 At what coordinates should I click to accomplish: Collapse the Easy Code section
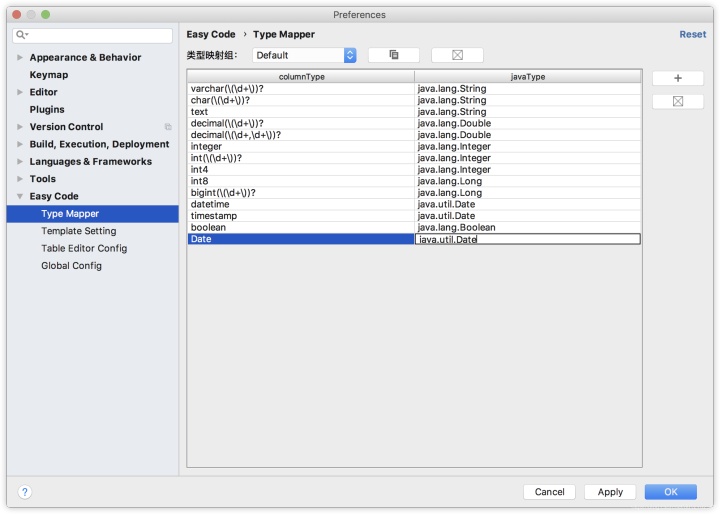[20, 196]
